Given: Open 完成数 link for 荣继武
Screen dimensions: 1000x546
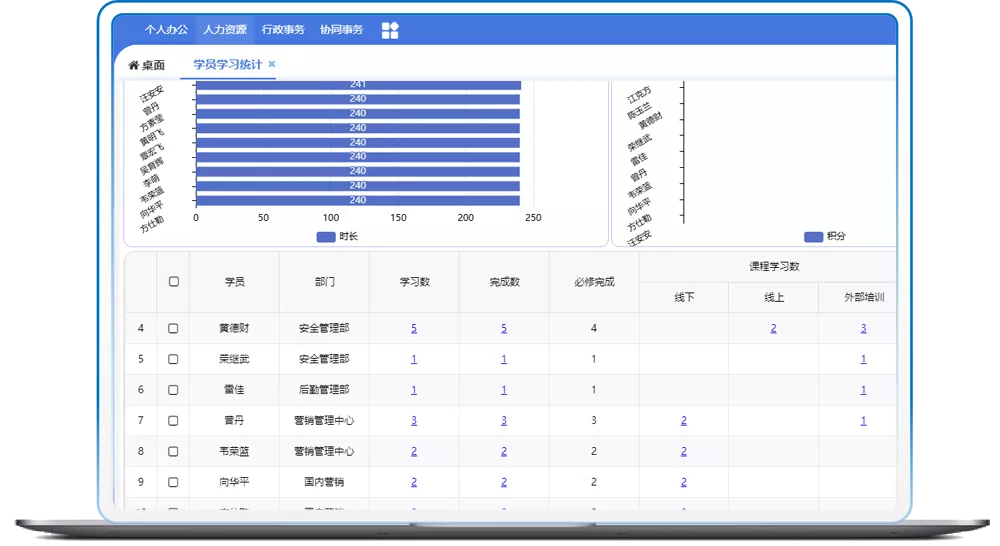Looking at the screenshot, I should tap(504, 359).
